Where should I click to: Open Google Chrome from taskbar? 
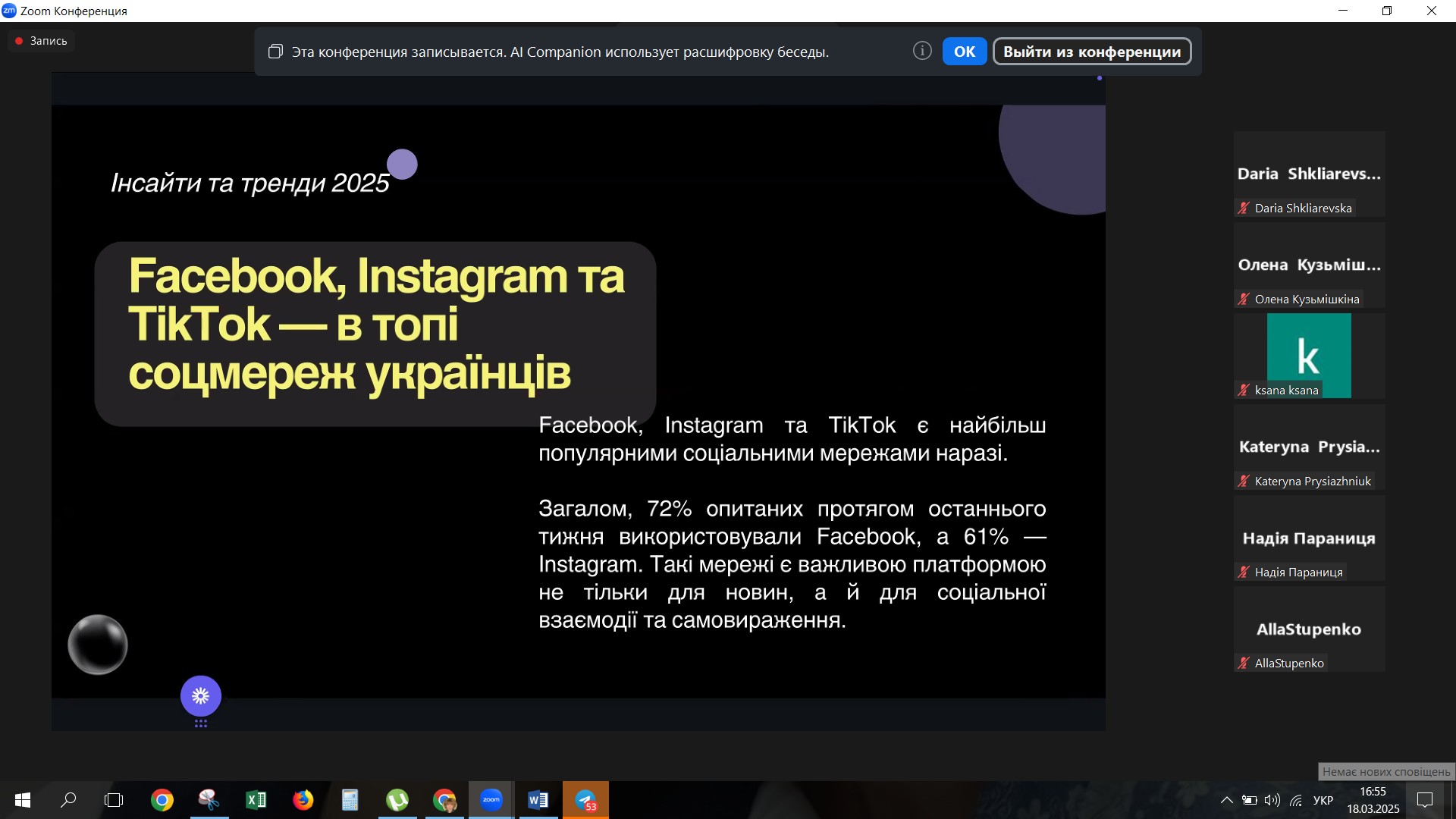[x=162, y=800]
